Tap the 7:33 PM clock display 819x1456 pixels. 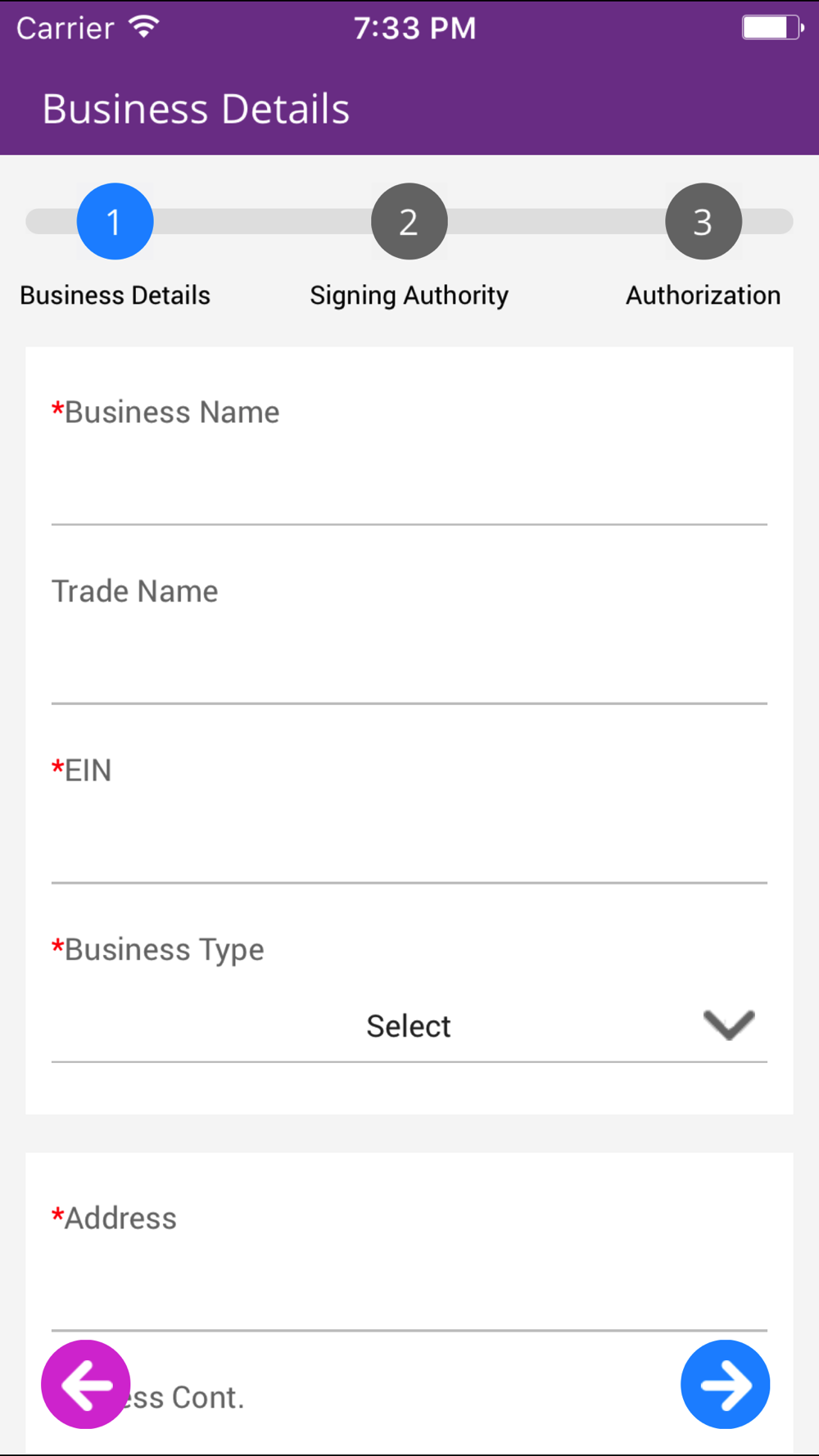415,28
